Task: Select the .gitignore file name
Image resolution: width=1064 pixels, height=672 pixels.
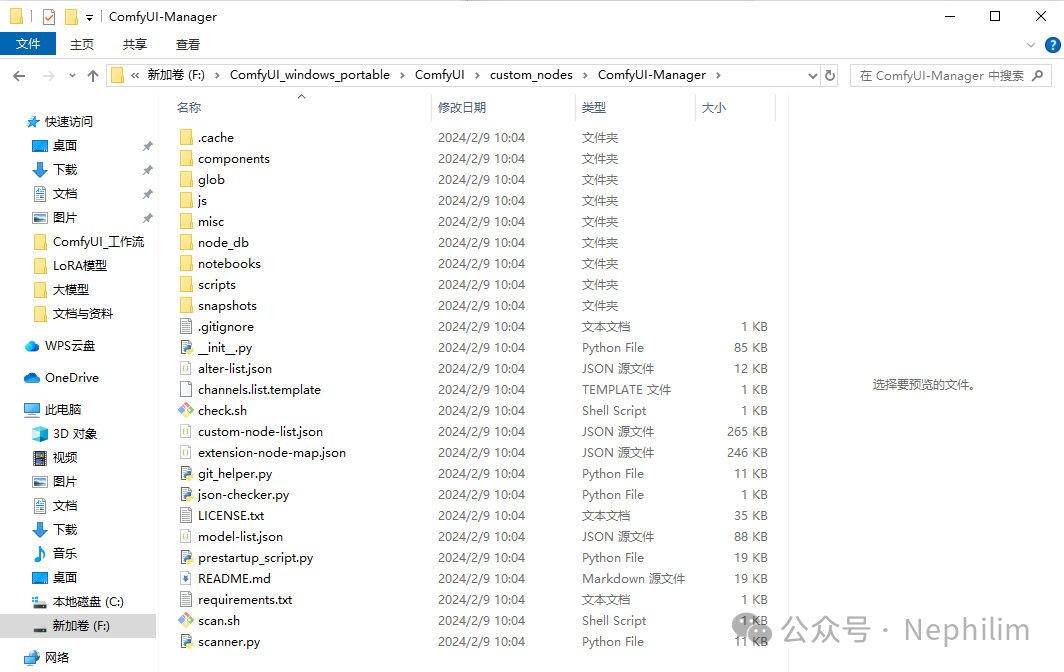Action: pyautogui.click(x=225, y=326)
